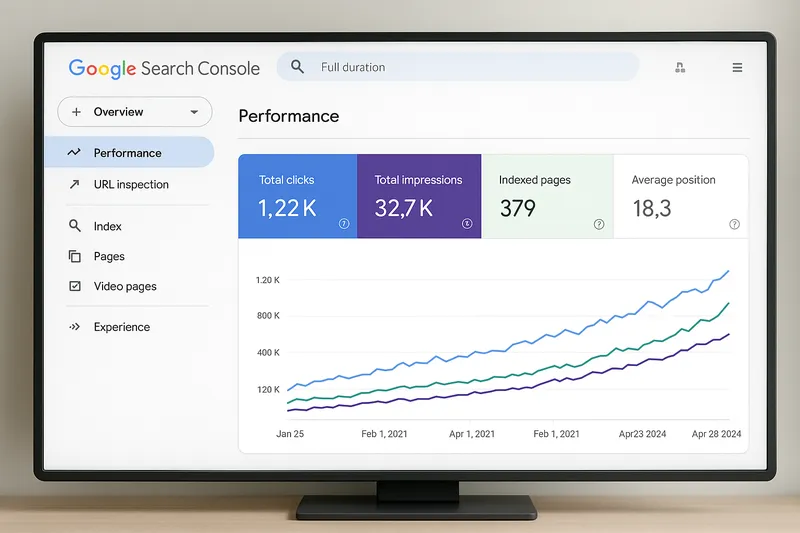800x533 pixels.
Task: Click help icon on Indexed pages card
Action: click(x=599, y=224)
